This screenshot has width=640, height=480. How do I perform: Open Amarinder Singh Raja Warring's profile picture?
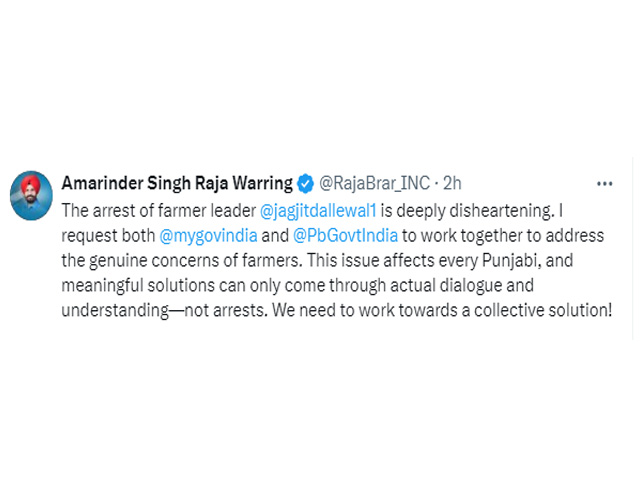coord(31,196)
